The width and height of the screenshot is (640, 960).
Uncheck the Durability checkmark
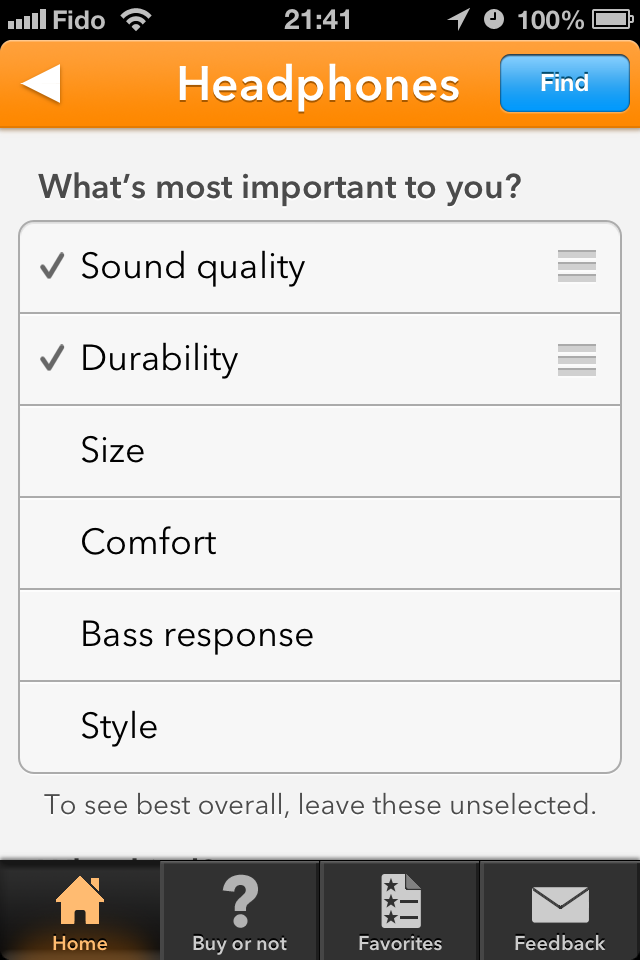(x=52, y=358)
